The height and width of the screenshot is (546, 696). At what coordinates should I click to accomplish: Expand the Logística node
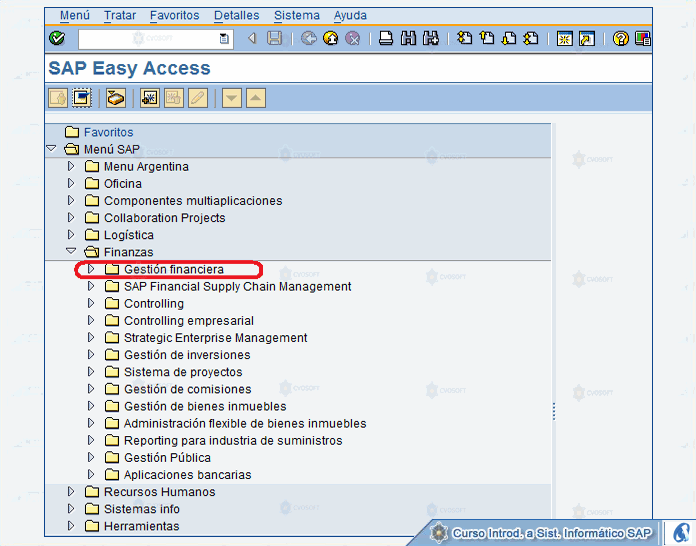[71, 234]
